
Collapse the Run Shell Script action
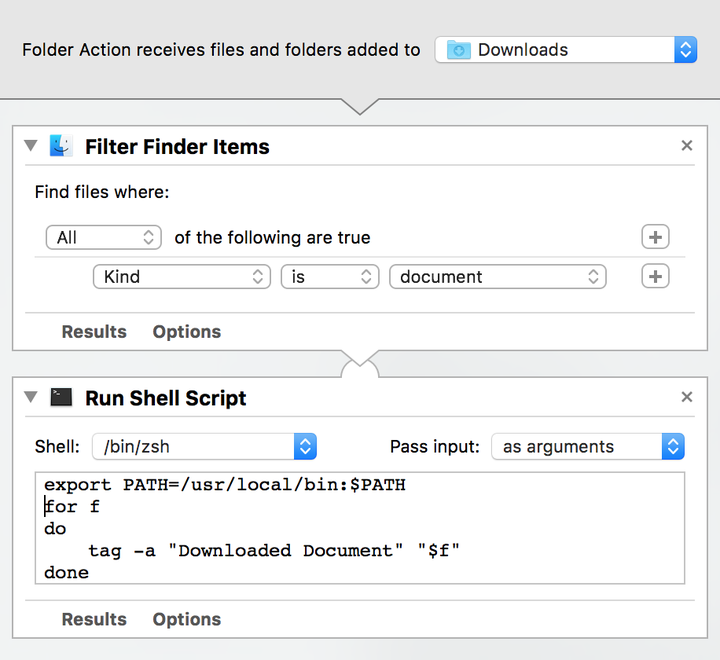[31, 397]
